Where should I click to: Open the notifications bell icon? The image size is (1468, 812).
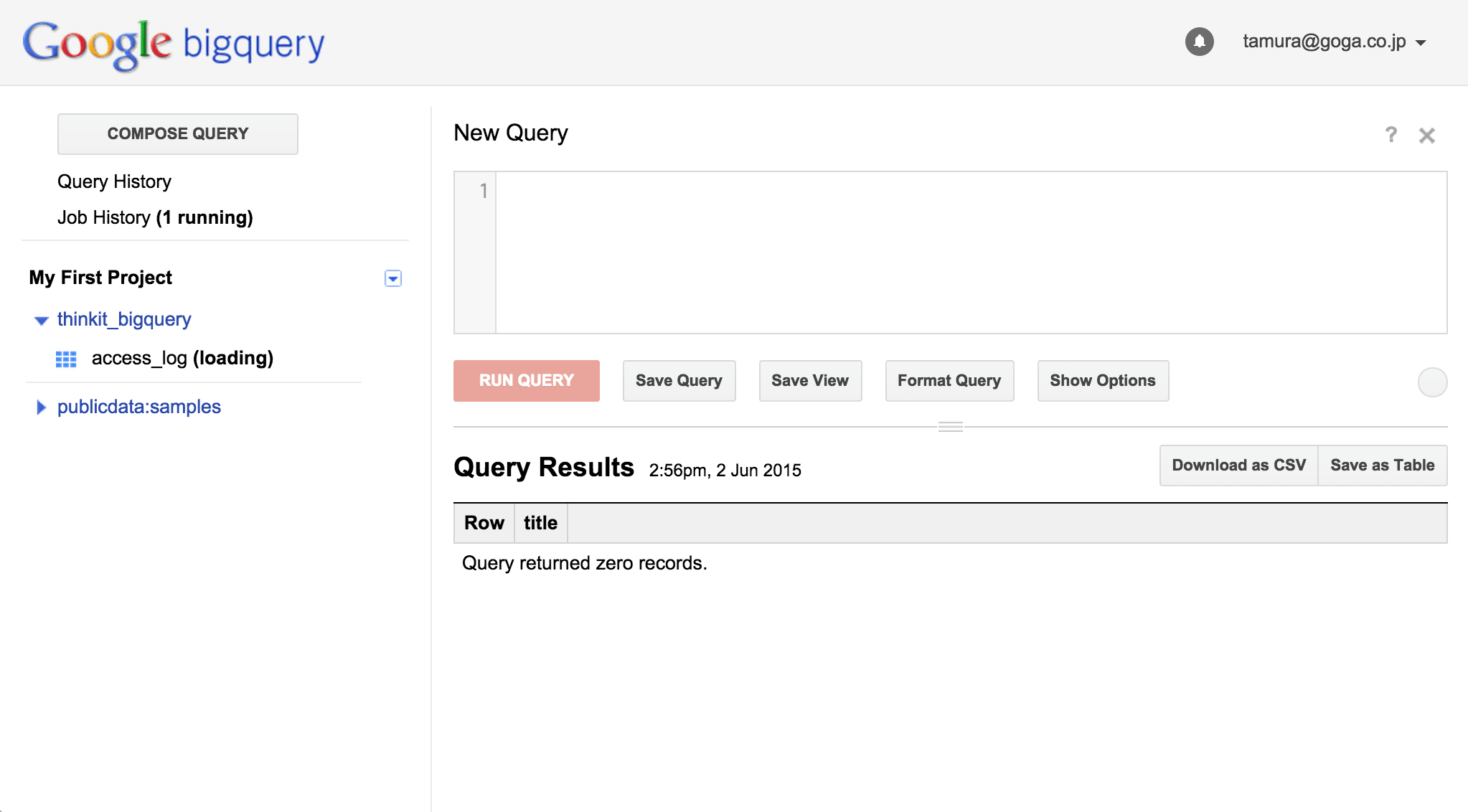pyautogui.click(x=1199, y=42)
